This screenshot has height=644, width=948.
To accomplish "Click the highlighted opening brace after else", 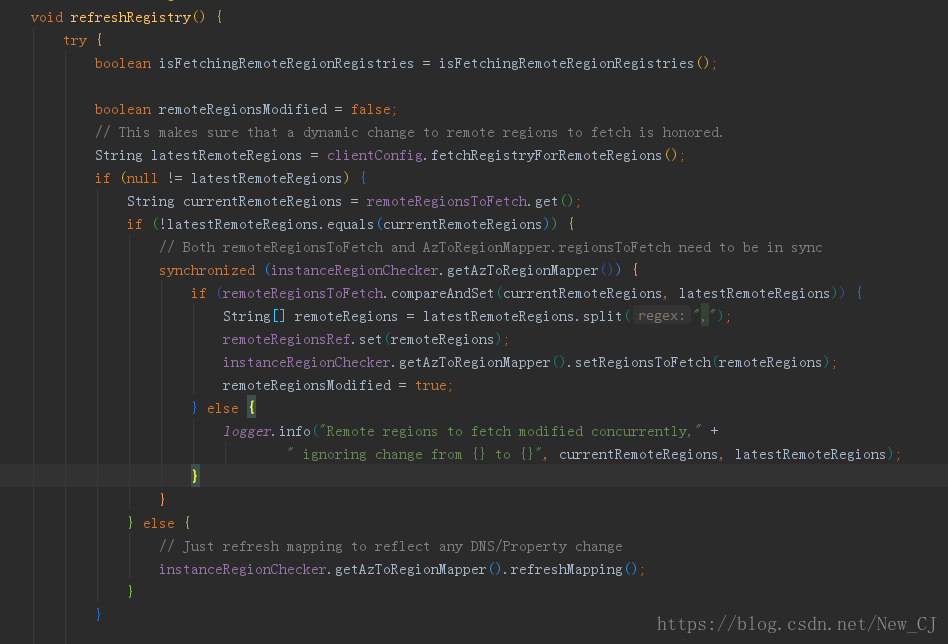I will [x=252, y=408].
